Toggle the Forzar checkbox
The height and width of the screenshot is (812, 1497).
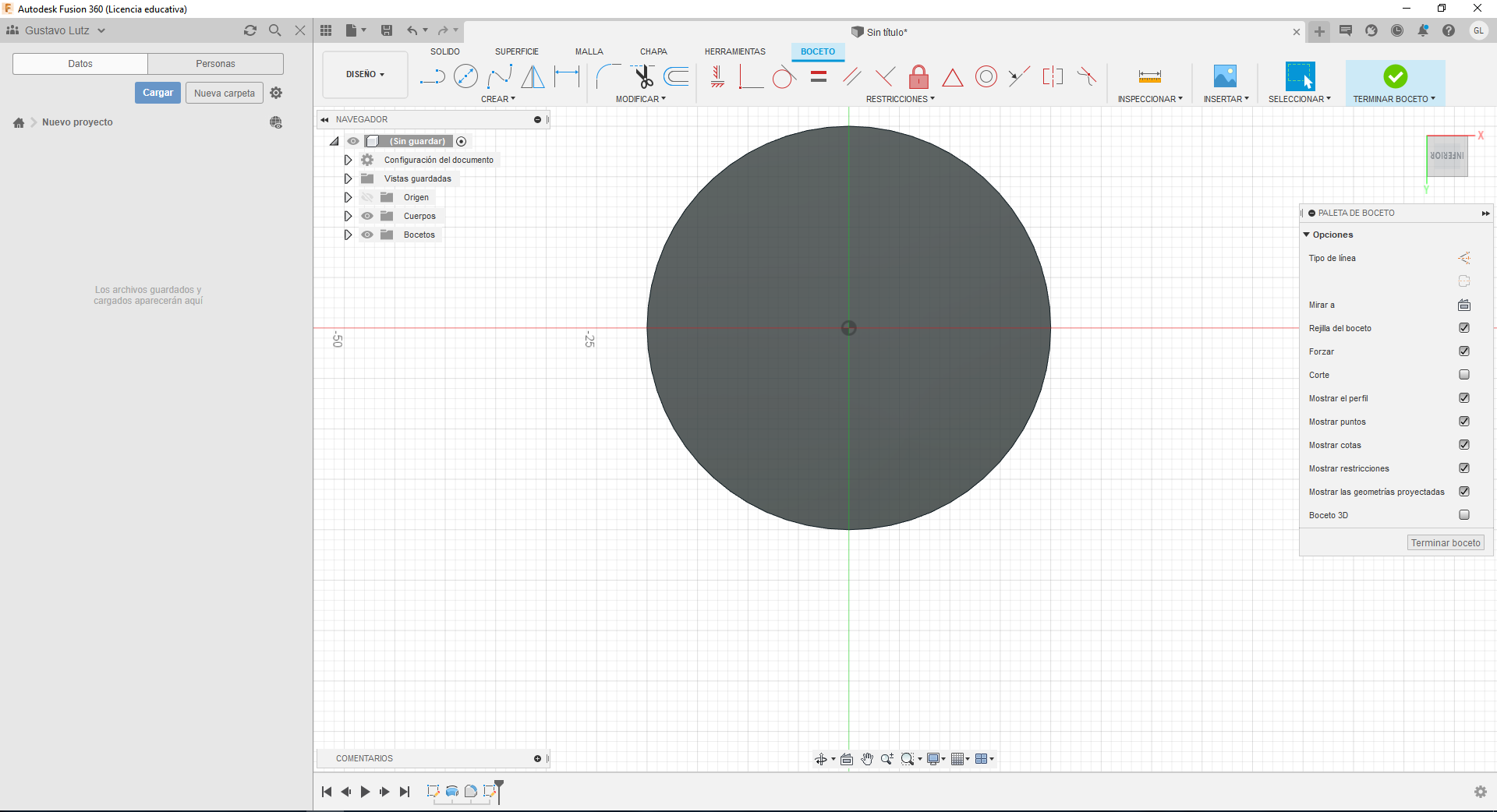point(1464,351)
